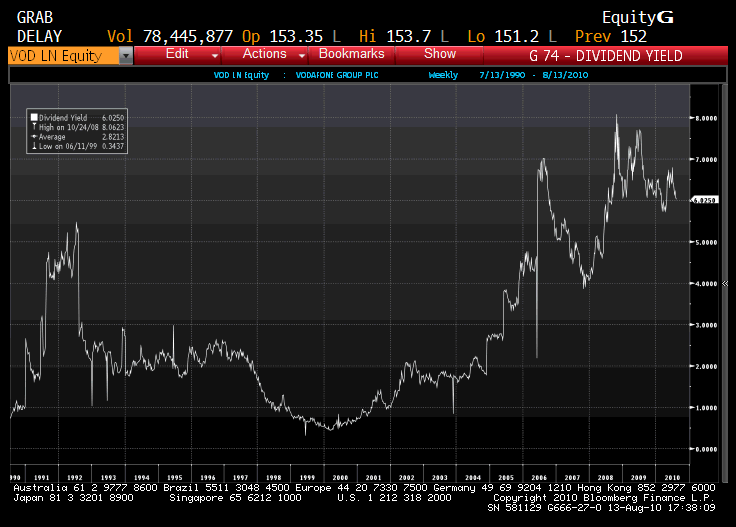Click the Average legend marker icon

coord(34,137)
